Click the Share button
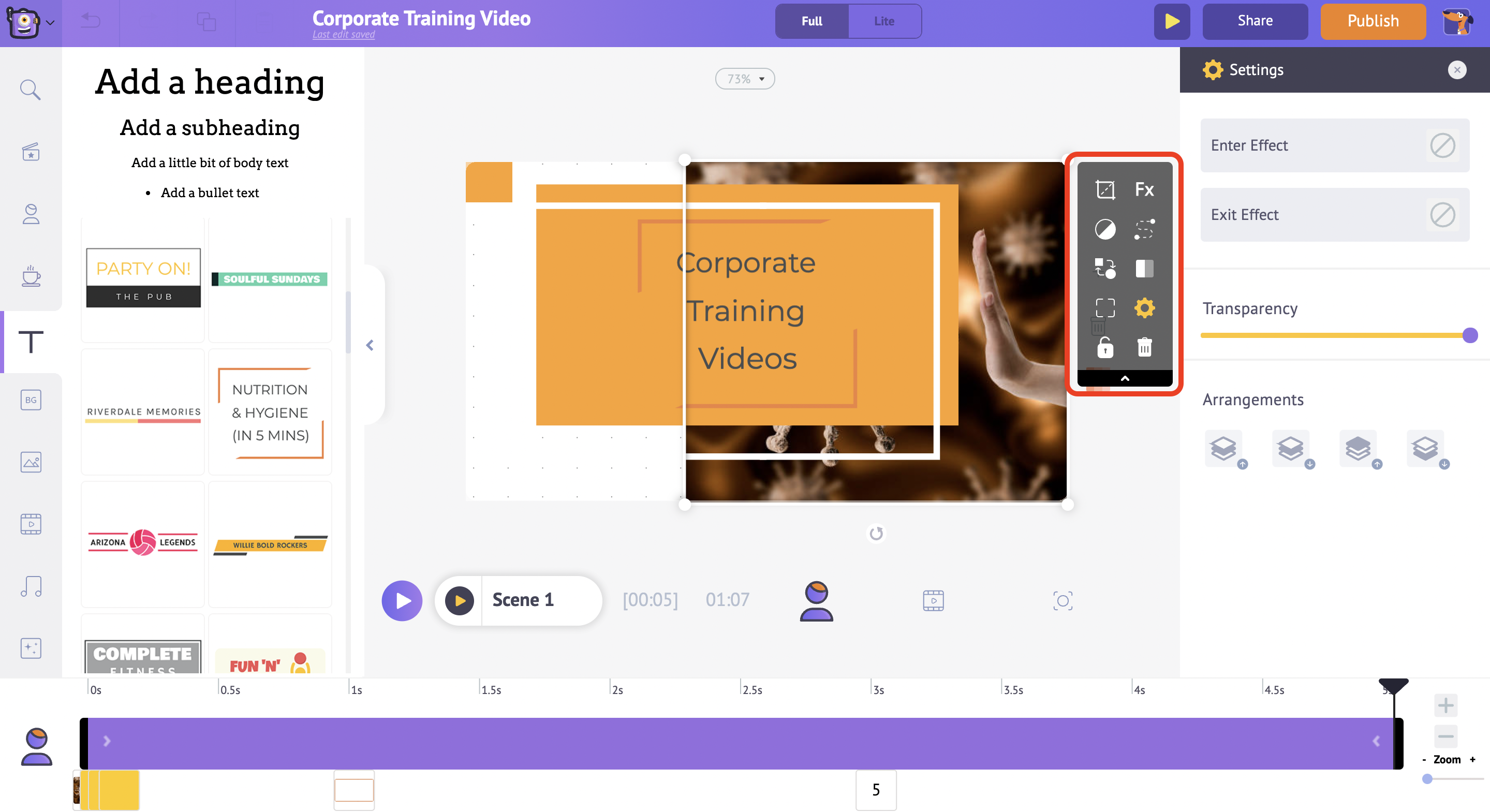 [x=1255, y=20]
